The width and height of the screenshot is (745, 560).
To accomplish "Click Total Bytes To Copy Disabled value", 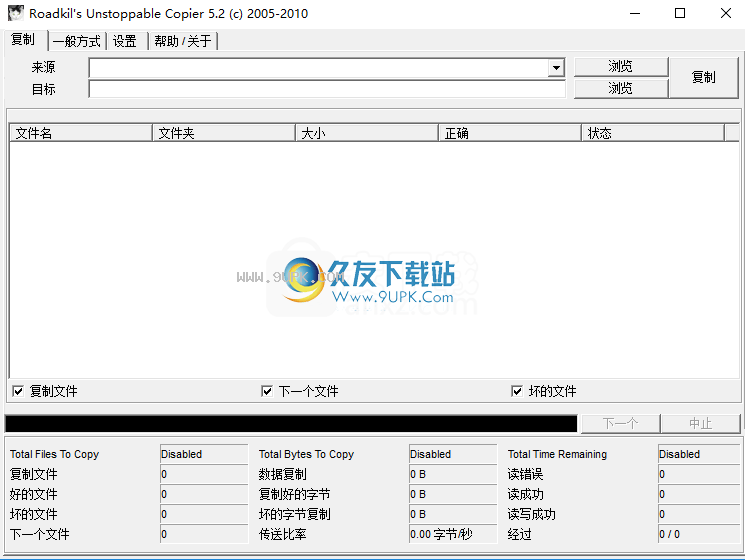I will pos(453,454).
